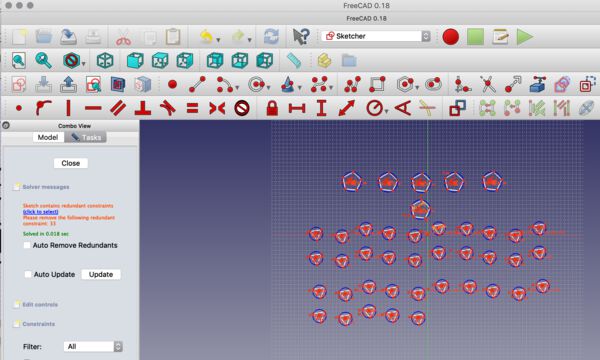Click the symmetry constraint icon
600x360 pixels.
coord(217,108)
